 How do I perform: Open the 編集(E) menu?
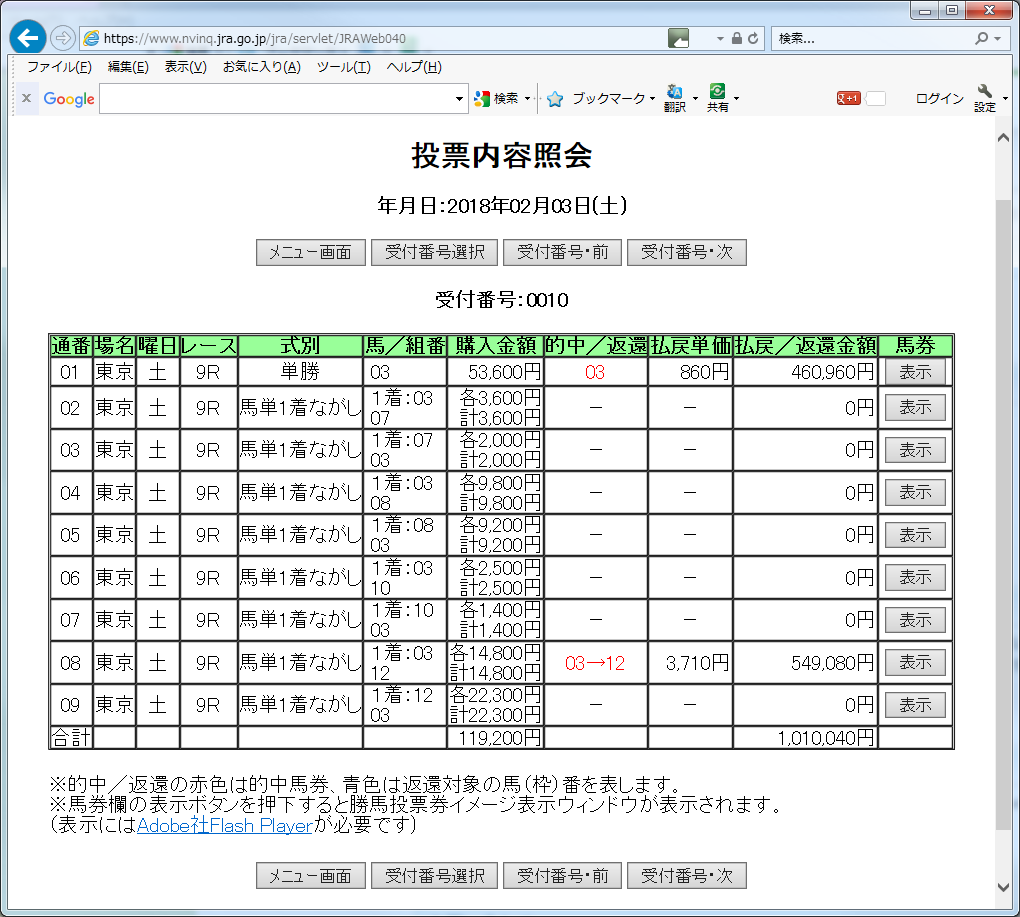128,67
